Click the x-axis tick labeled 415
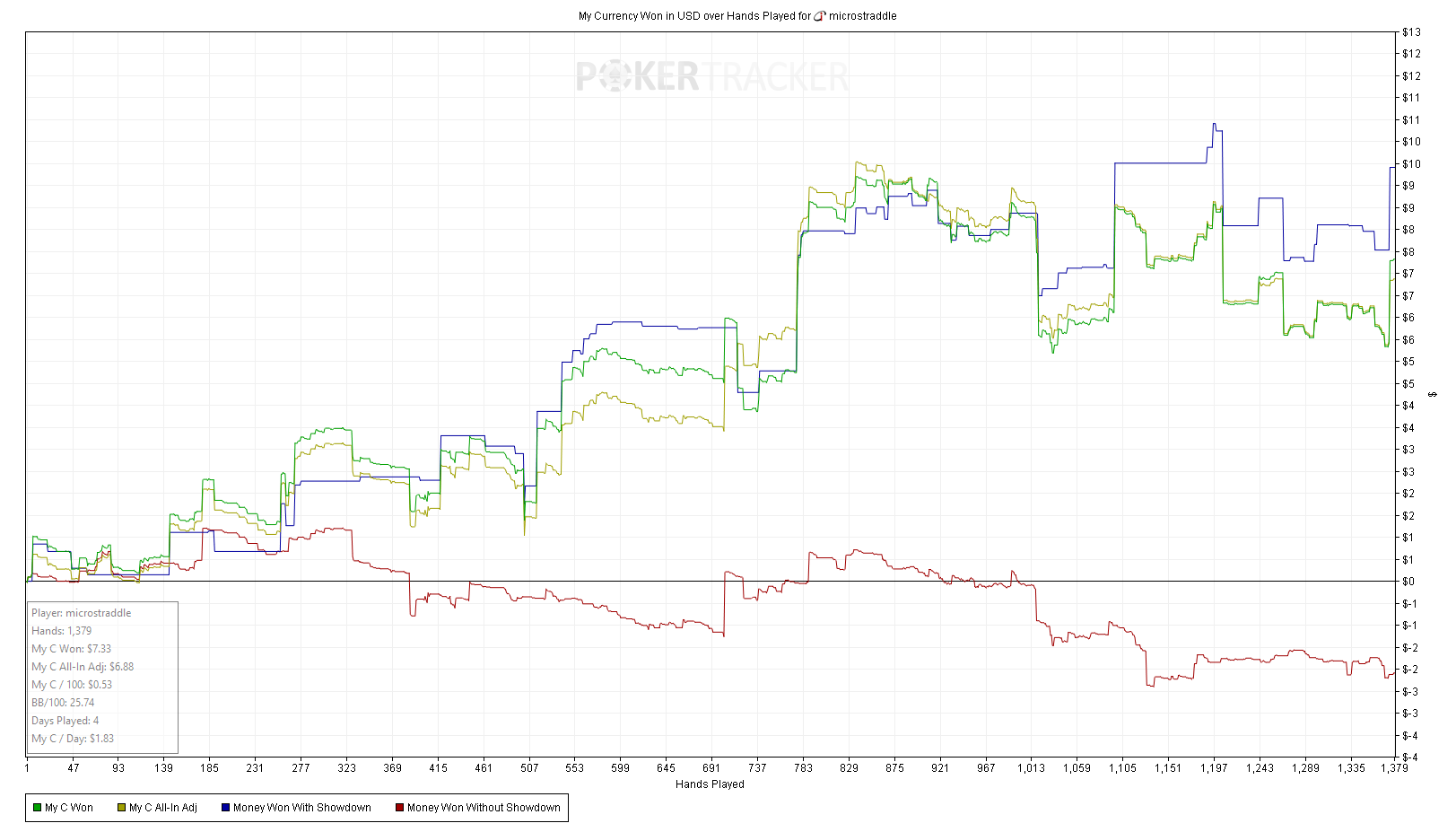This screenshot has width=1456, height=832. (x=438, y=768)
